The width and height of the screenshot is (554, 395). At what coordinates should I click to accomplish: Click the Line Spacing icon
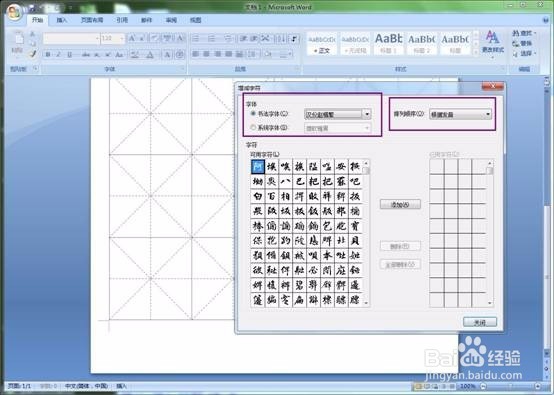(x=253, y=54)
